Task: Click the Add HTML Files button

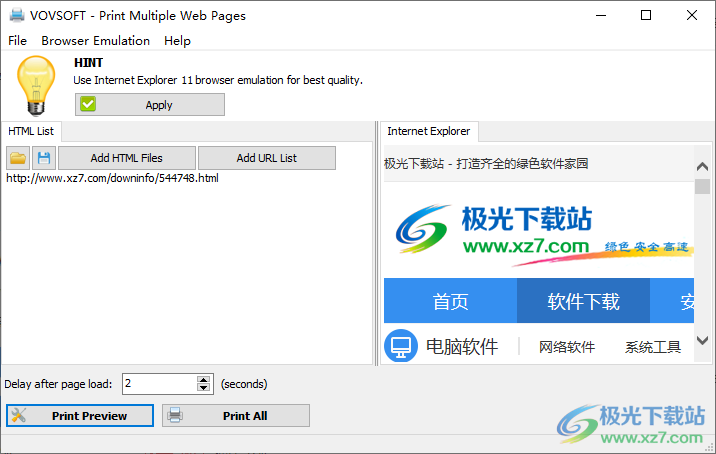Action: point(126,158)
